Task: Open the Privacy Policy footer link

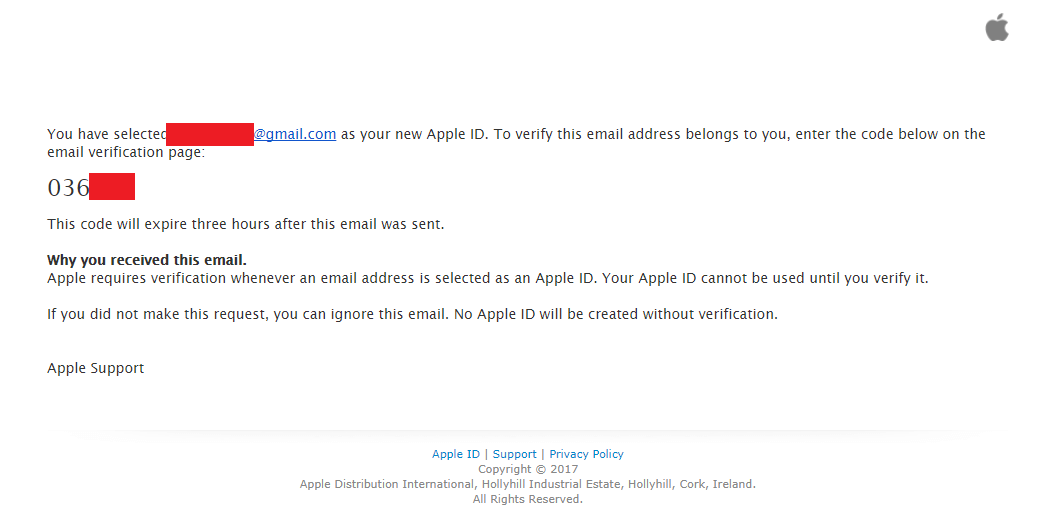Action: [586, 454]
